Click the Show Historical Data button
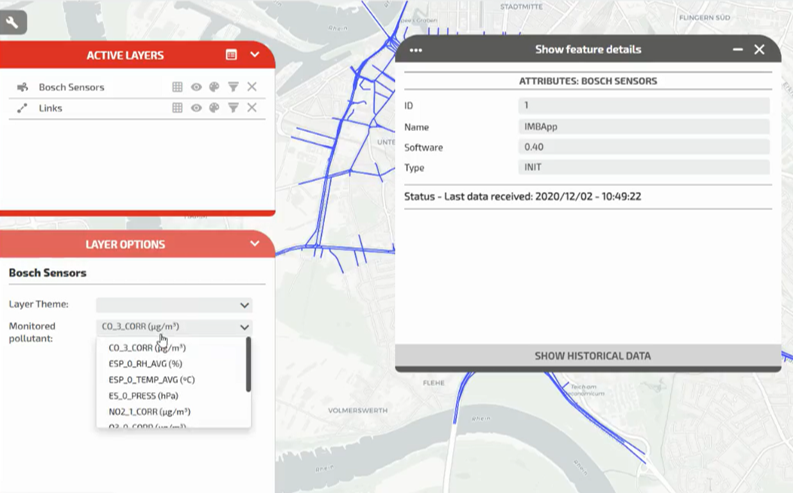Screen dimensions: 793x493 point(588,356)
